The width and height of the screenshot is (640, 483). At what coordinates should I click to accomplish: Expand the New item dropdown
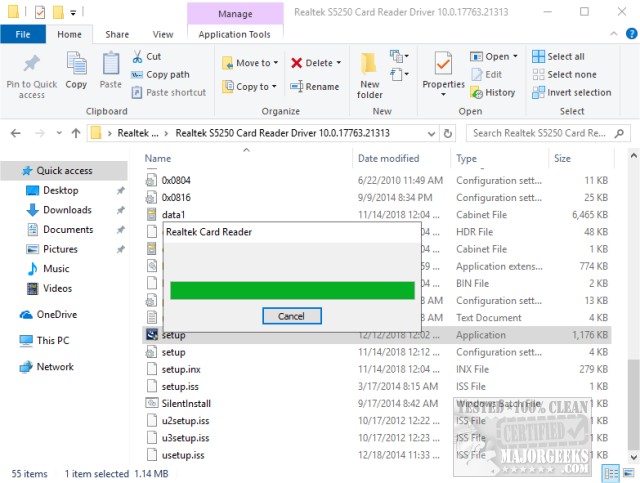400,56
